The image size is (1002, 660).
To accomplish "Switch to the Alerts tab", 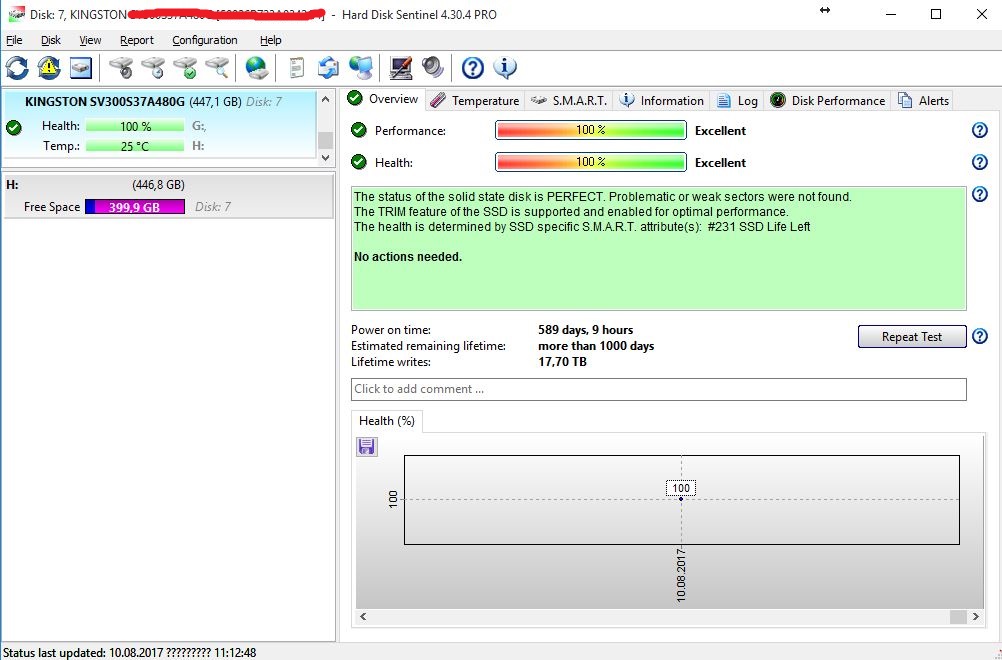I will click(923, 100).
